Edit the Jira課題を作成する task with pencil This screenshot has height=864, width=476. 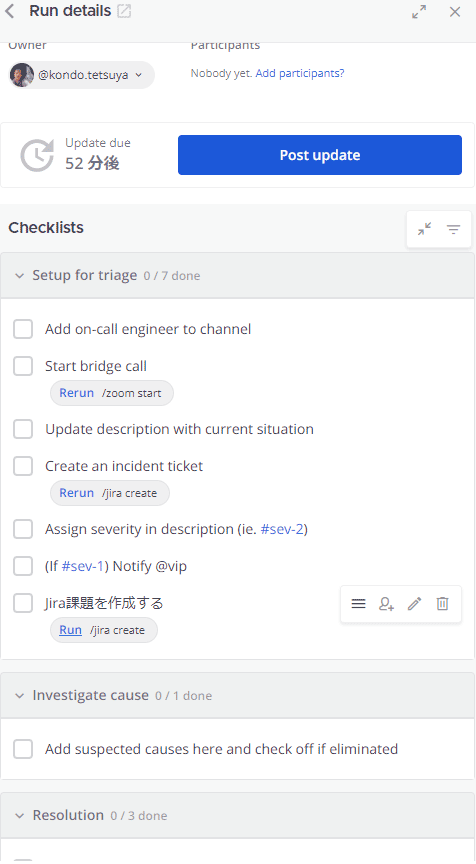(x=414, y=604)
